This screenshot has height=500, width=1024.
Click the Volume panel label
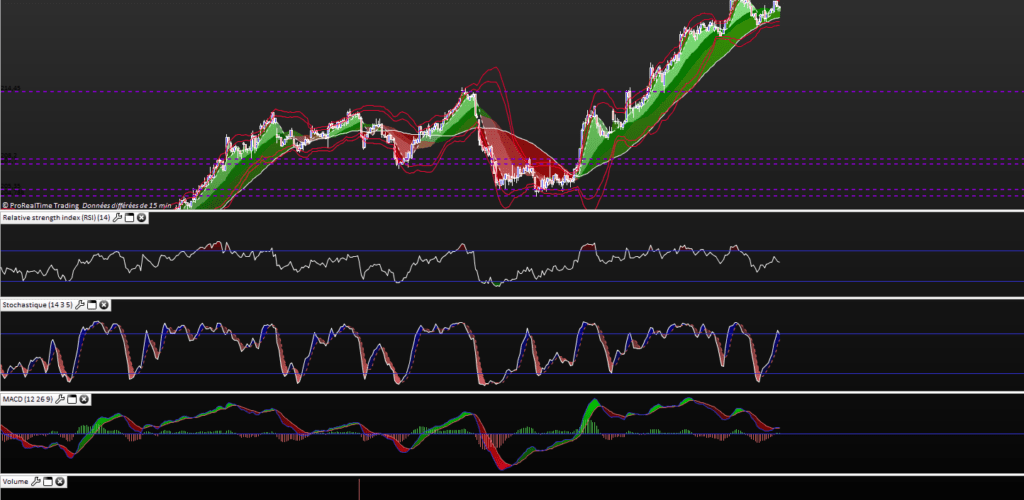click(16, 481)
